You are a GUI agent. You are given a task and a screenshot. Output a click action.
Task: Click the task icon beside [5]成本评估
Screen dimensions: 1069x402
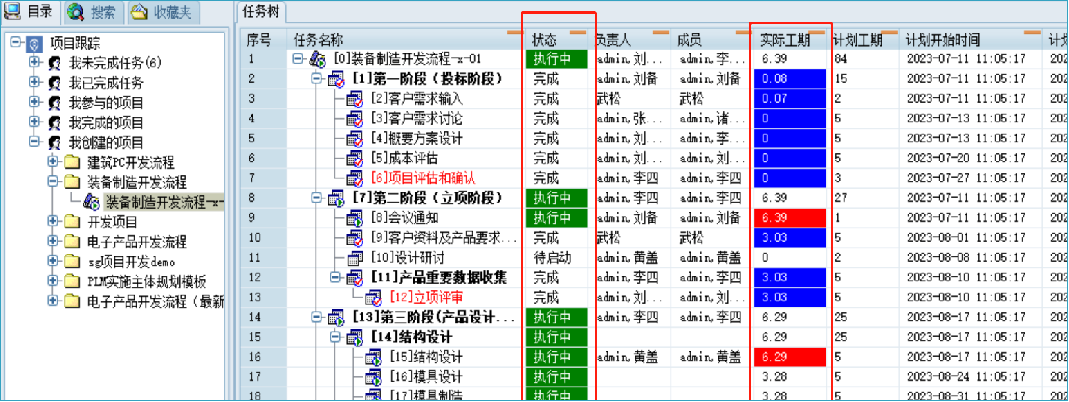click(355, 159)
